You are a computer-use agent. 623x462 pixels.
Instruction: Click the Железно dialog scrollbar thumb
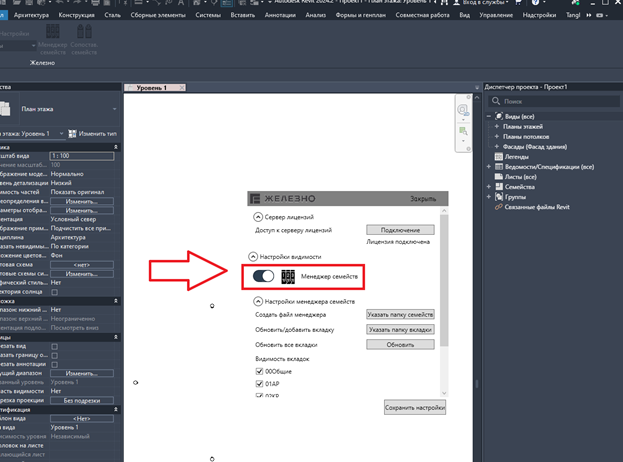pos(444,280)
